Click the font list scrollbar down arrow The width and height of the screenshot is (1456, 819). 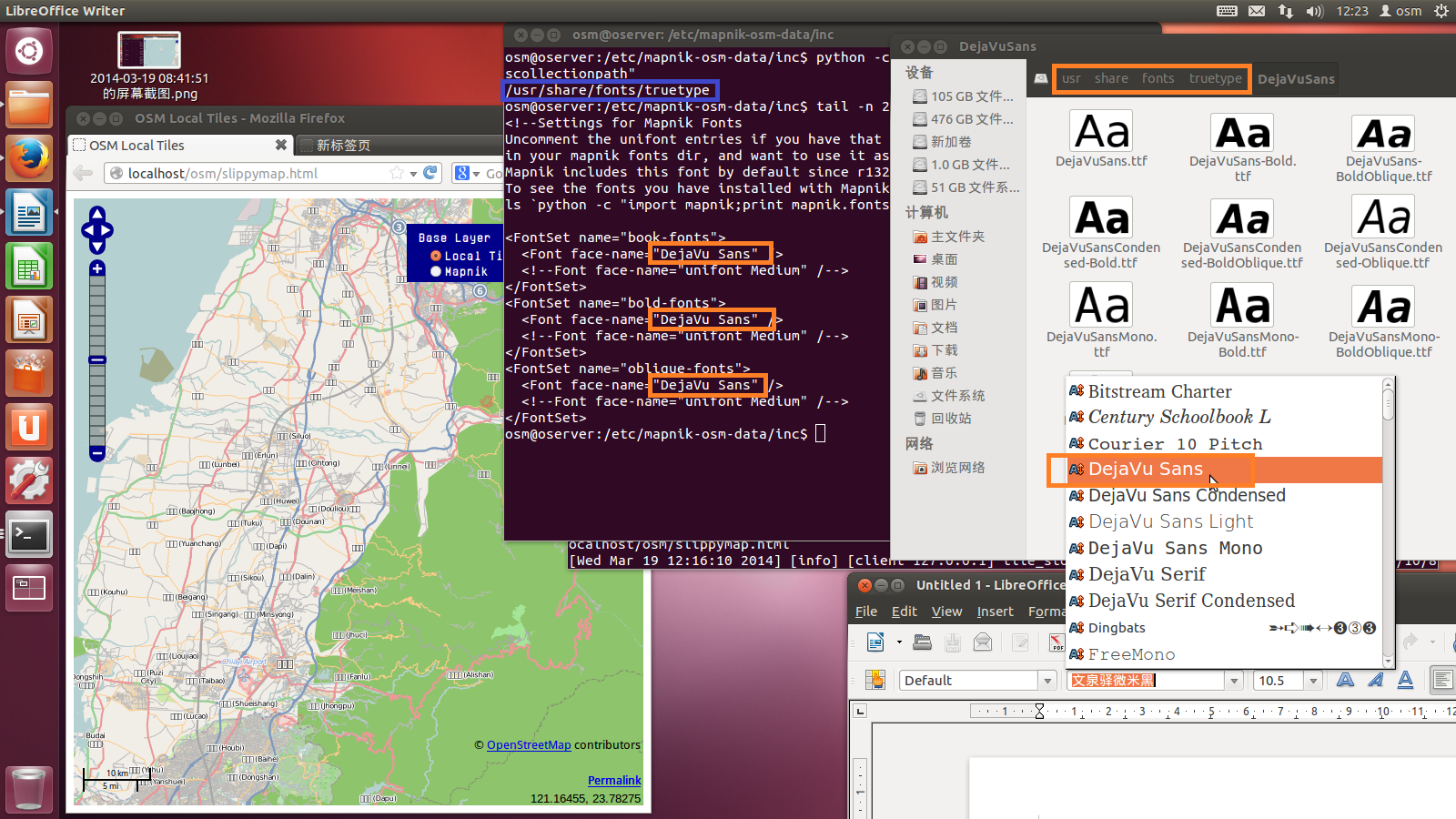tap(1389, 661)
